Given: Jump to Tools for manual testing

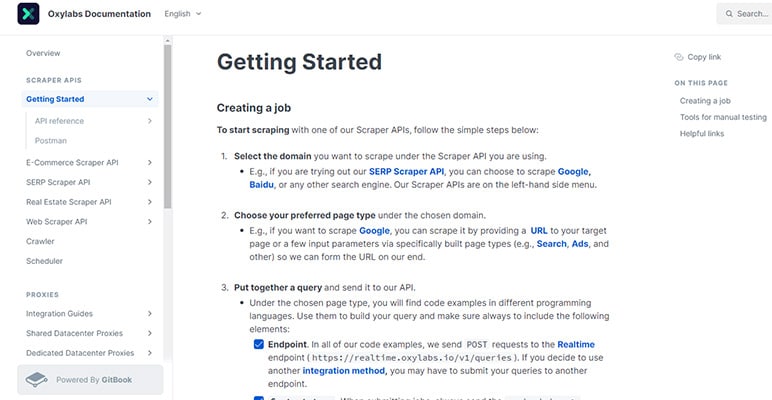Looking at the screenshot, I should 722,117.
